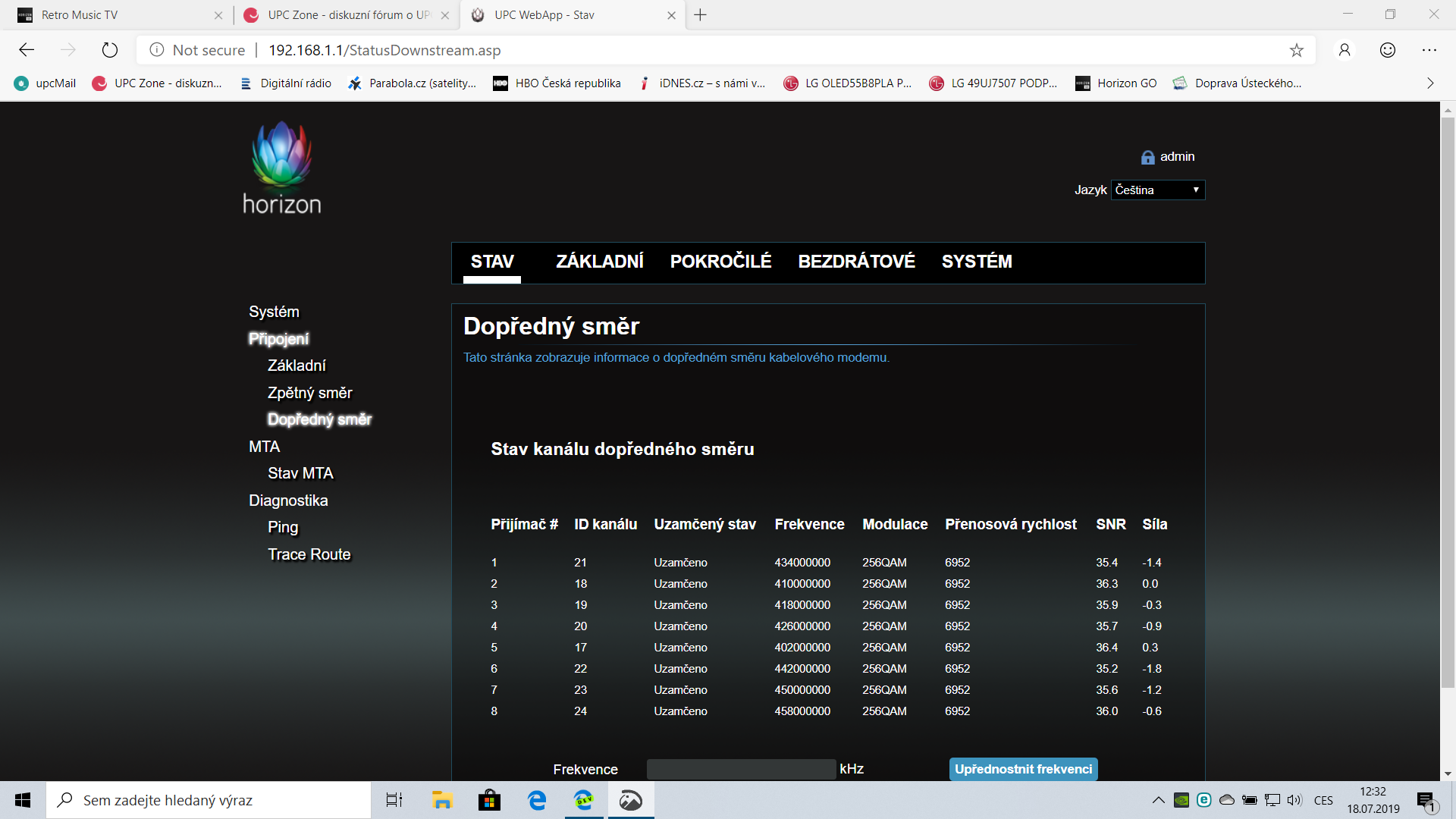The width and height of the screenshot is (1456, 819).
Task: Expand the bookmarks bar overflow chevron
Action: 1430,83
